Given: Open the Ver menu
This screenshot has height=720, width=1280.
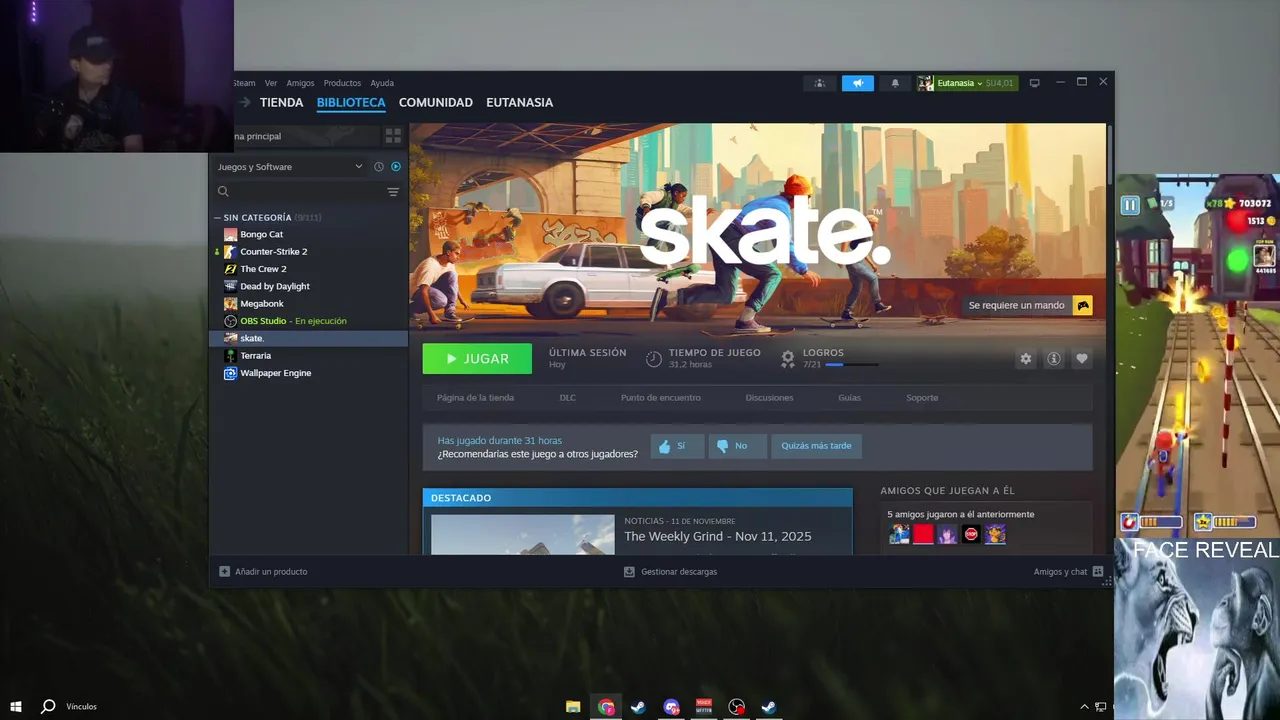Looking at the screenshot, I should coord(271,83).
